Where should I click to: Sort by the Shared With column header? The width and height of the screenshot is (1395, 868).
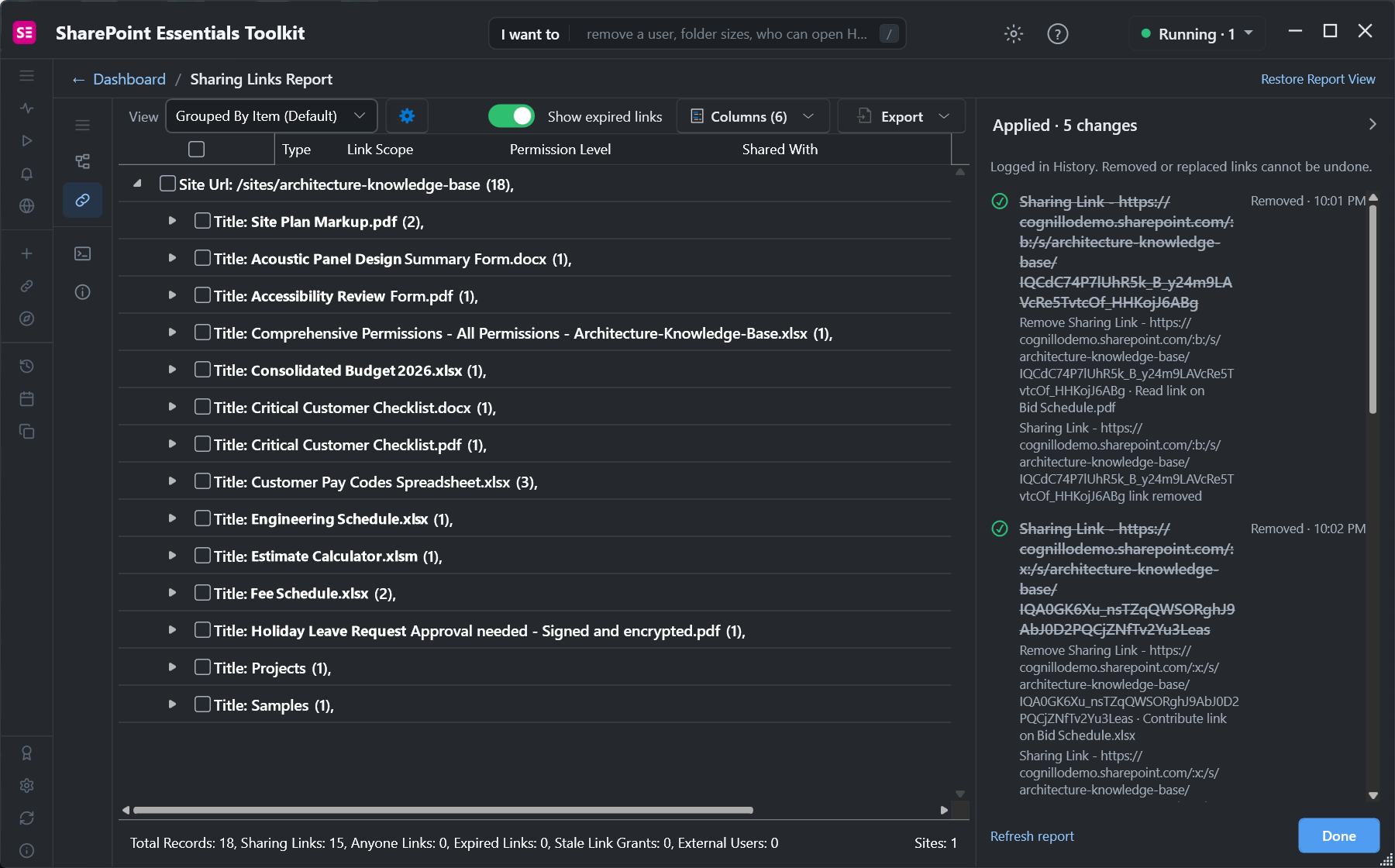click(x=780, y=150)
